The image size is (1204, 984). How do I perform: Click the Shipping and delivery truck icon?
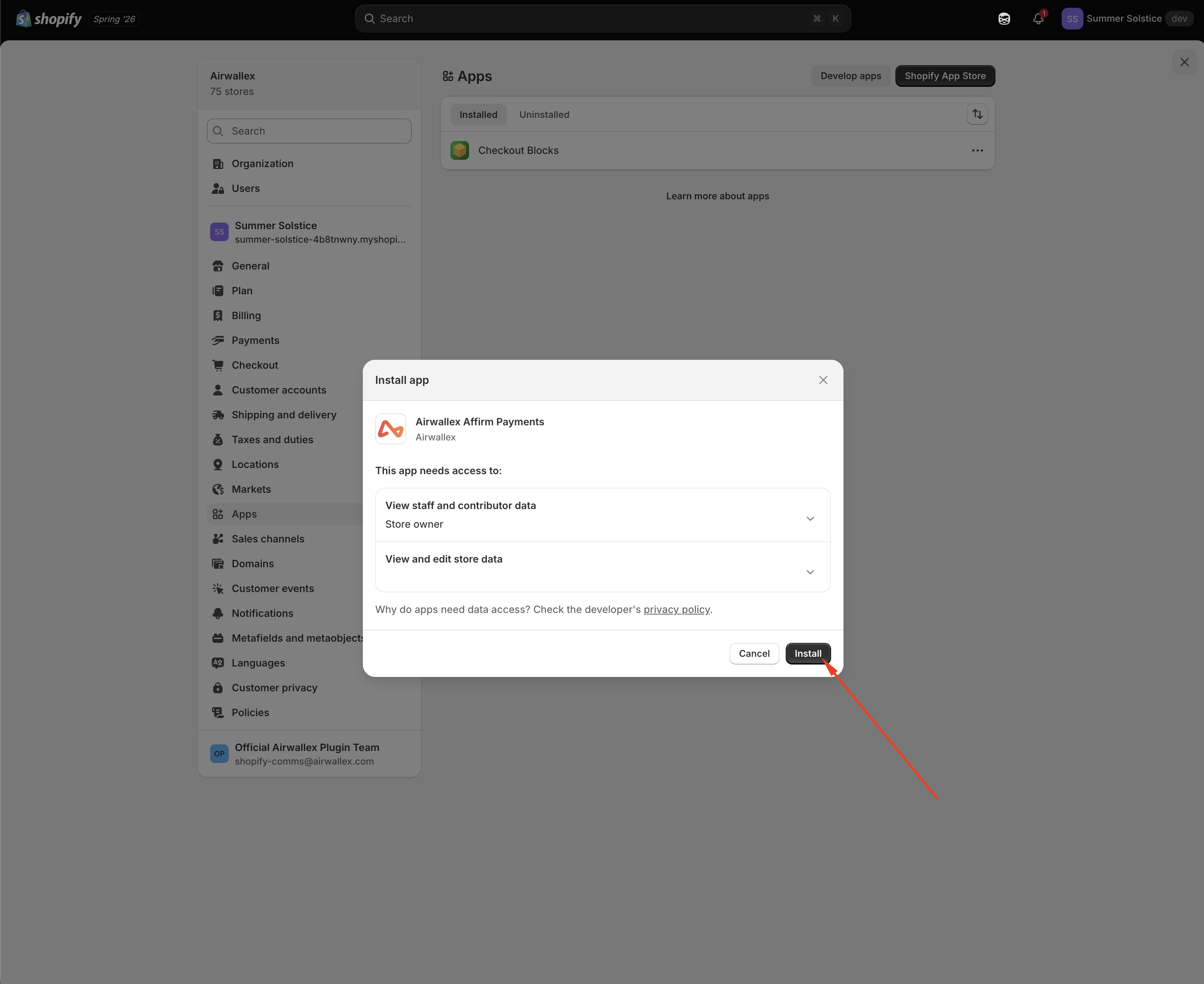pos(218,416)
